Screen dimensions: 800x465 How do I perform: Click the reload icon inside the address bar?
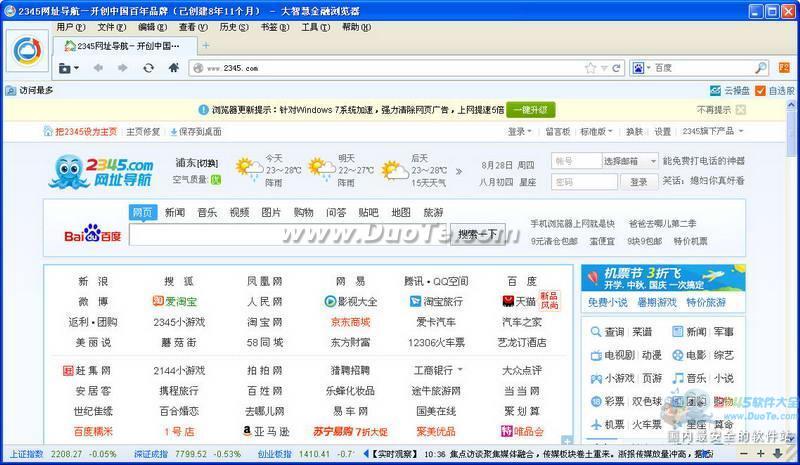pos(616,68)
